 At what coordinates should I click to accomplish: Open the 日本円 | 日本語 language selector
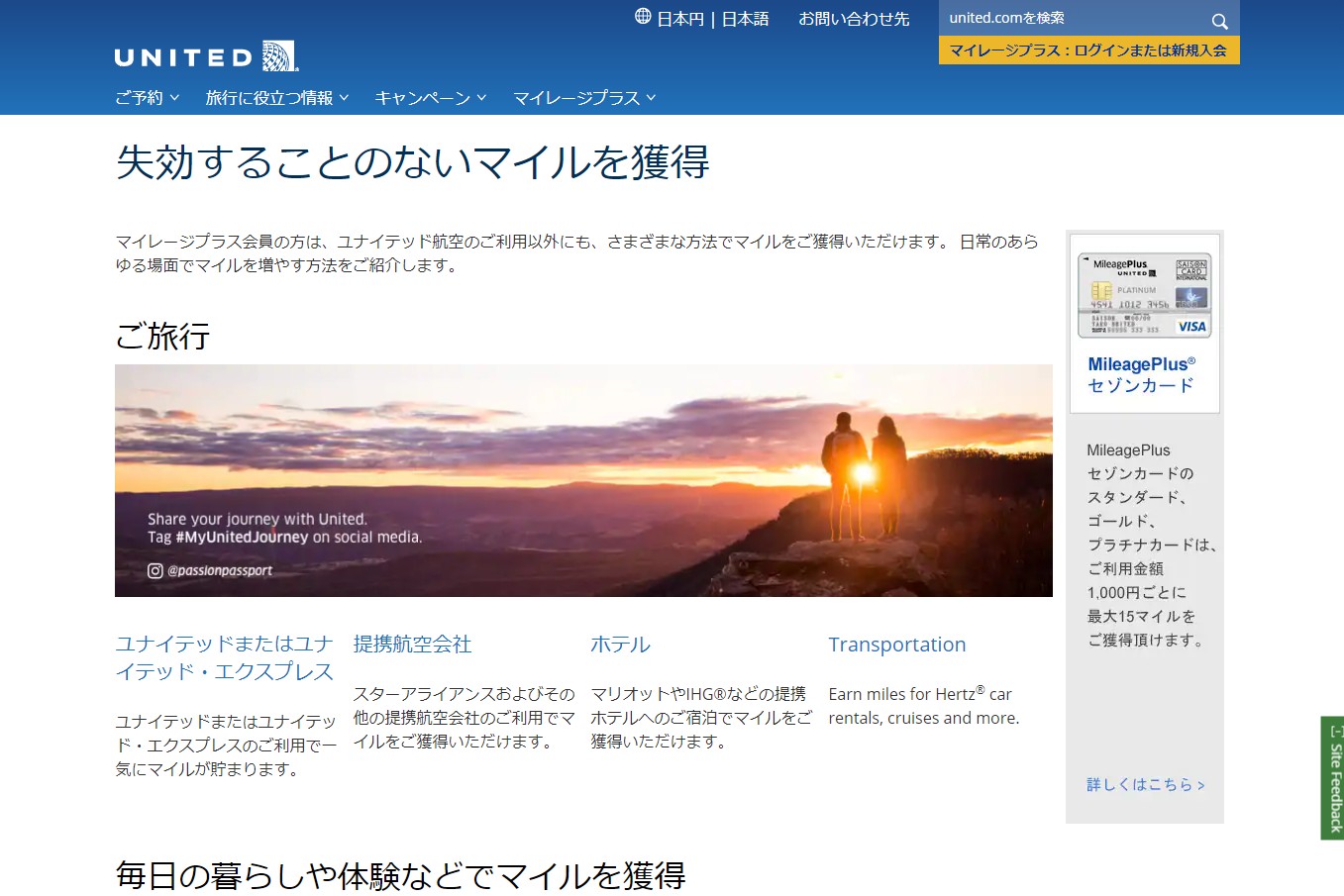click(712, 19)
